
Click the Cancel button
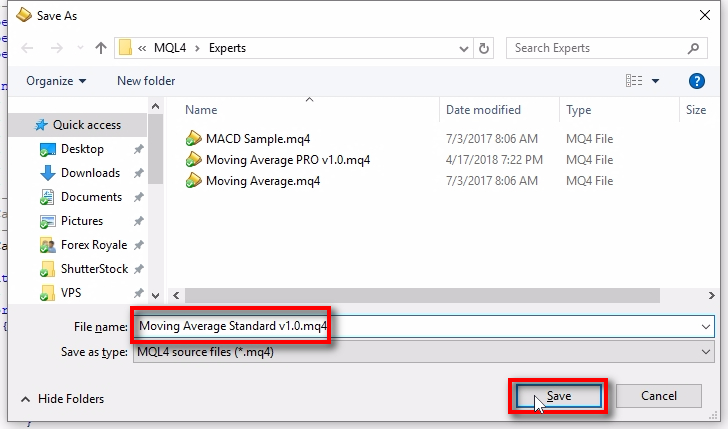659,396
